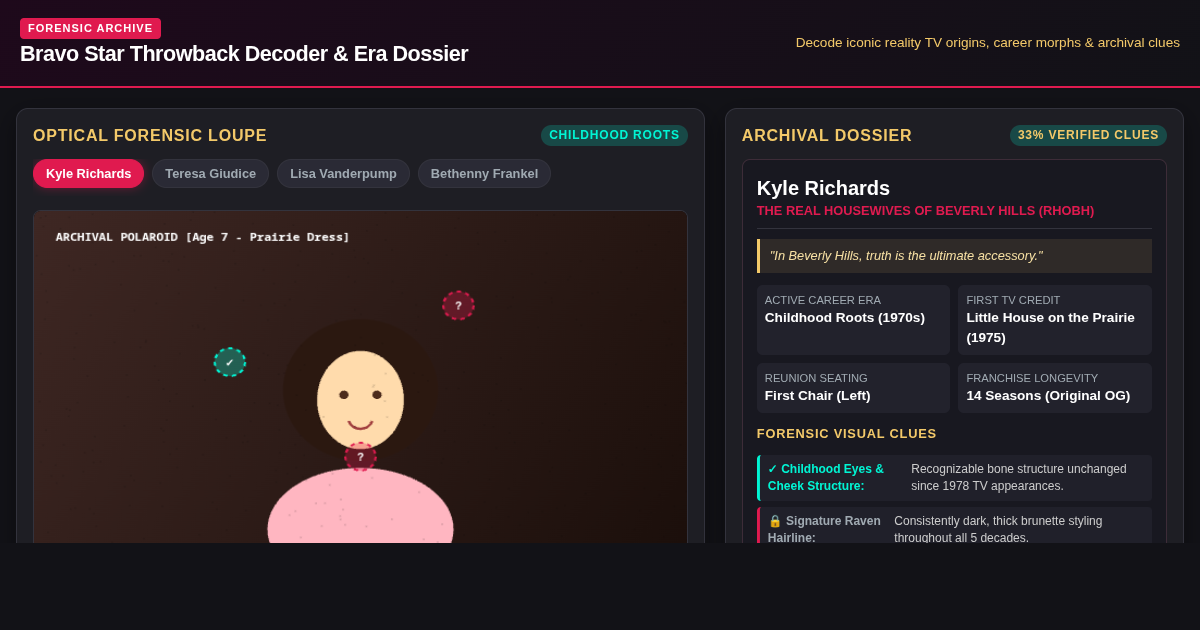Click the locked Signature Raven Hairline clue
1200x630 pixels.
954,526
